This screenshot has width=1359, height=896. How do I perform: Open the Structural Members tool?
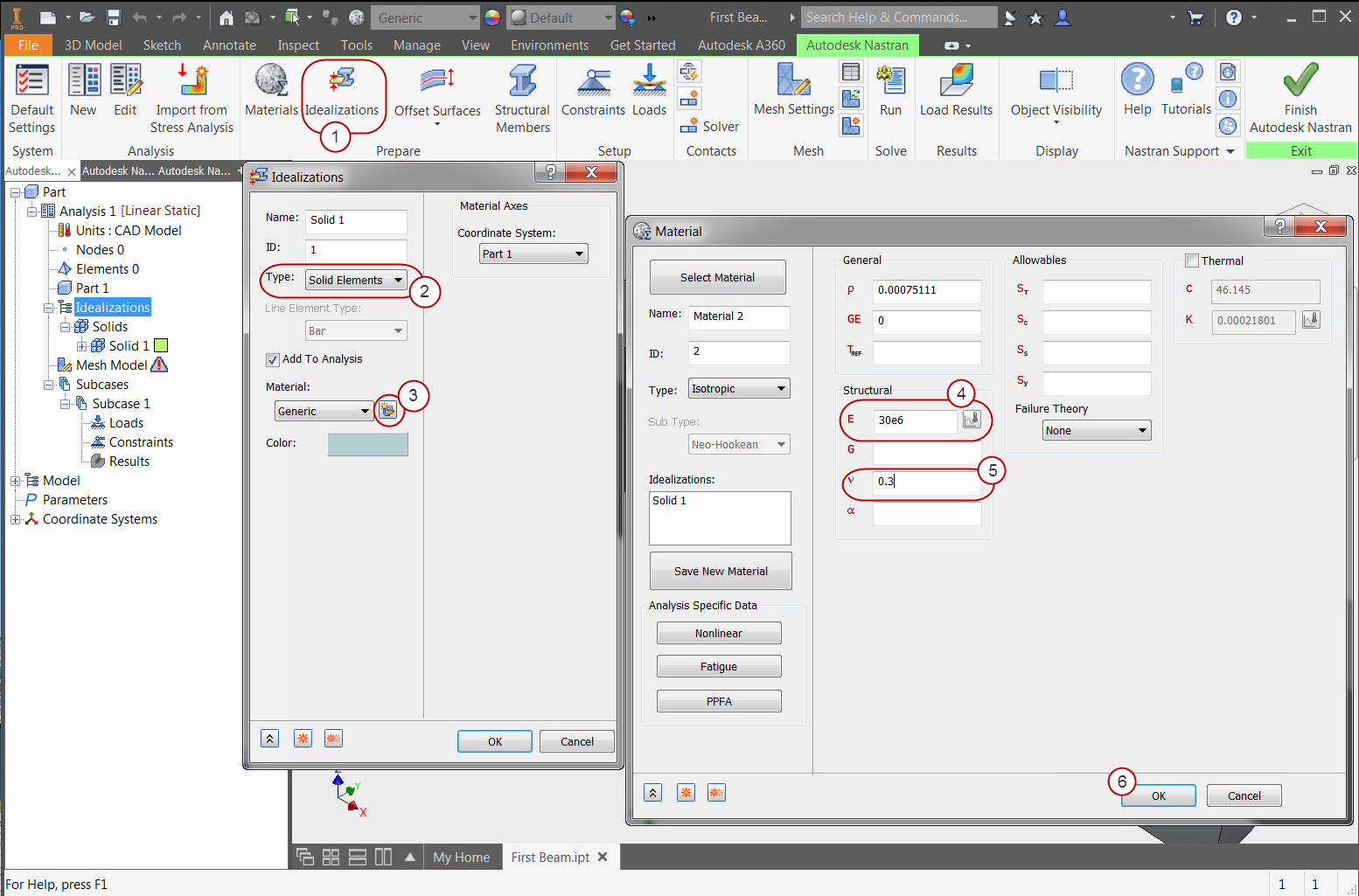tap(522, 99)
